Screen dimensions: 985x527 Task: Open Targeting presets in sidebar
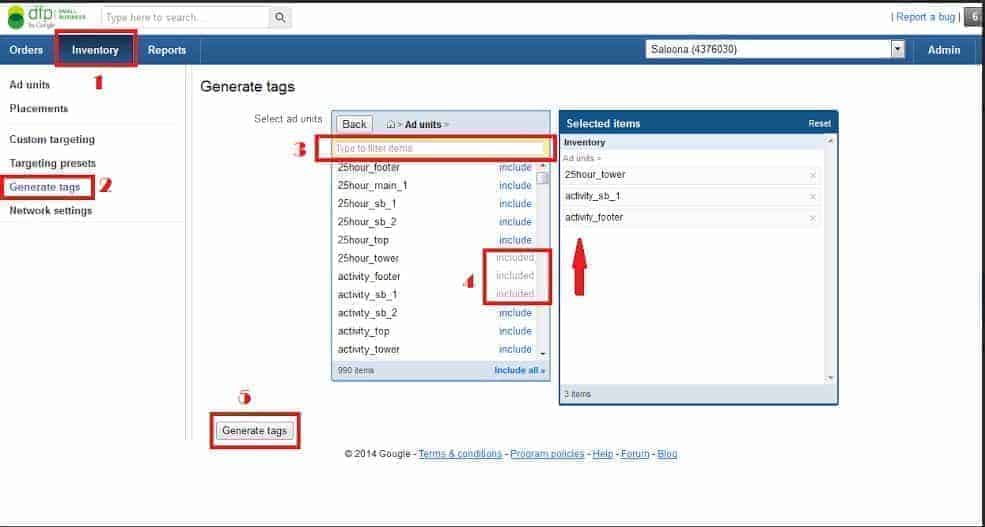pos(53,163)
